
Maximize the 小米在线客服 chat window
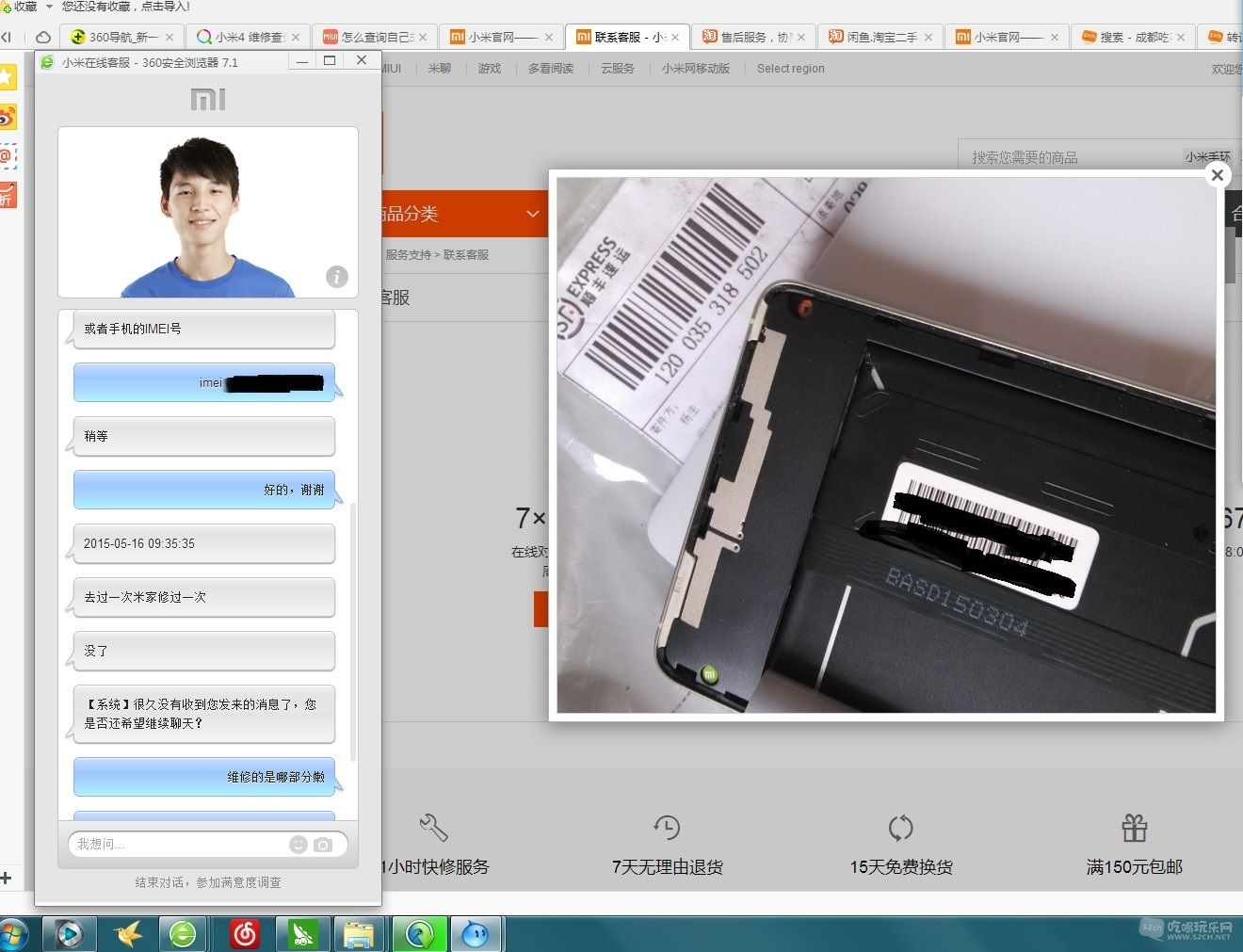tap(330, 60)
